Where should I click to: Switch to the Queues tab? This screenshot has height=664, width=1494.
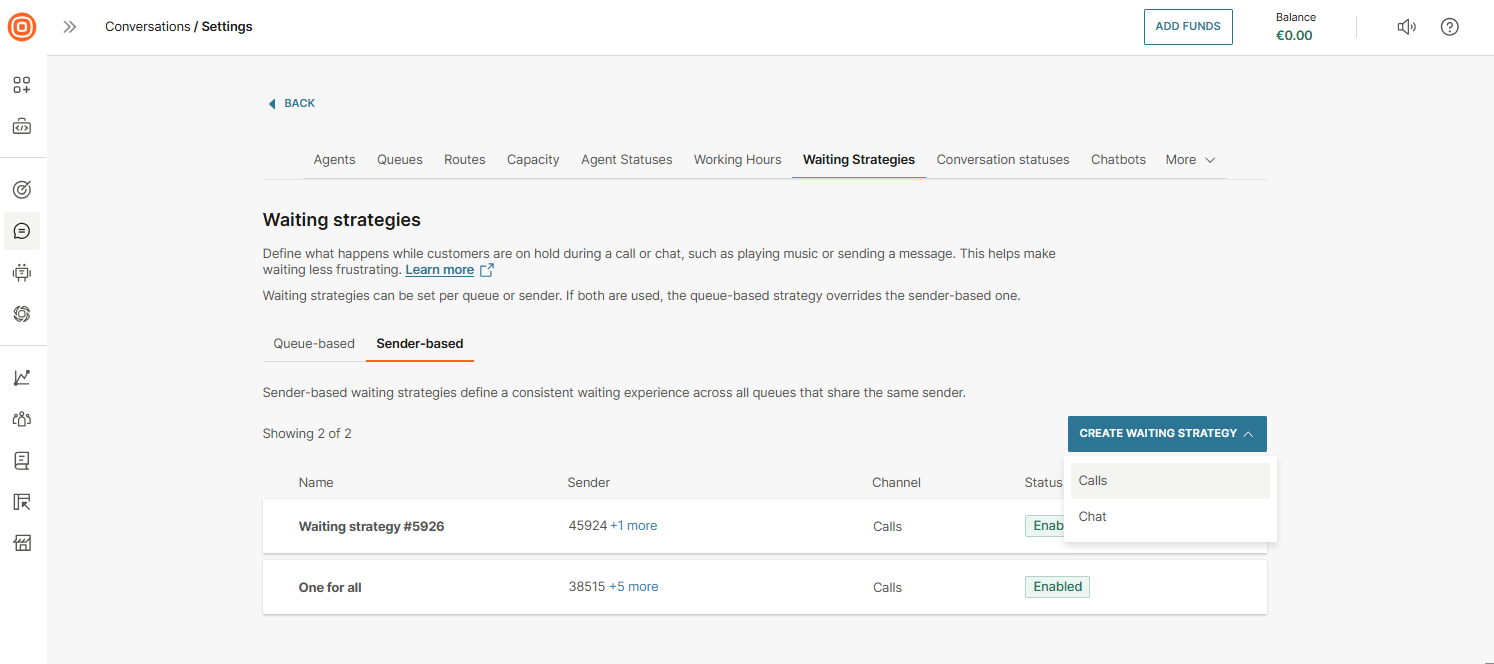(400, 160)
